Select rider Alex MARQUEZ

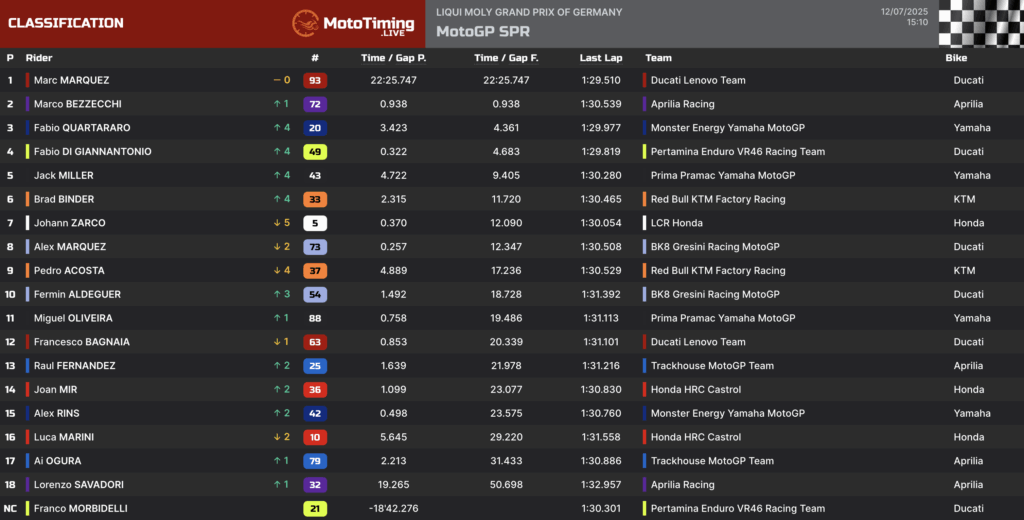(x=70, y=246)
